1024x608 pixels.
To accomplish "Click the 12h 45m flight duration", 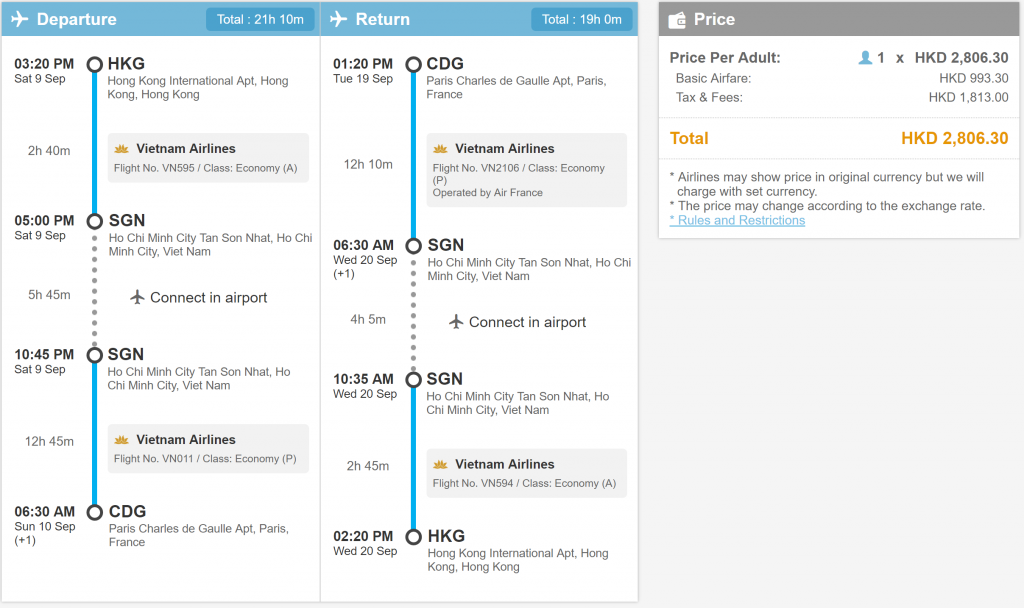I will coord(49,441).
